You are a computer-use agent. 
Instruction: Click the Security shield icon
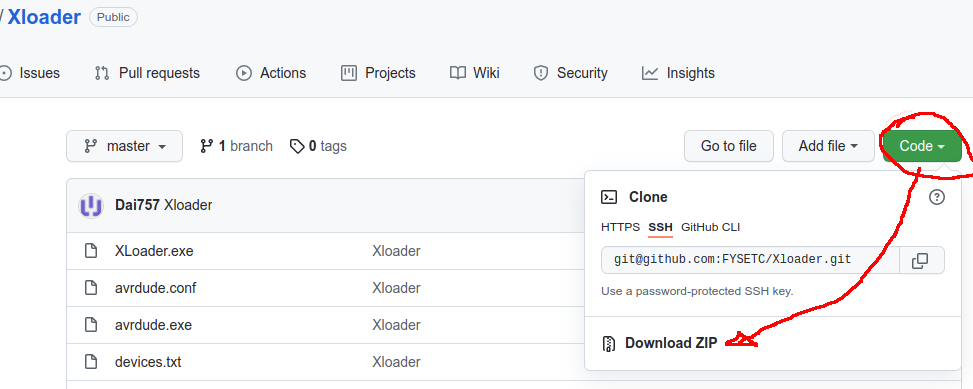(541, 73)
